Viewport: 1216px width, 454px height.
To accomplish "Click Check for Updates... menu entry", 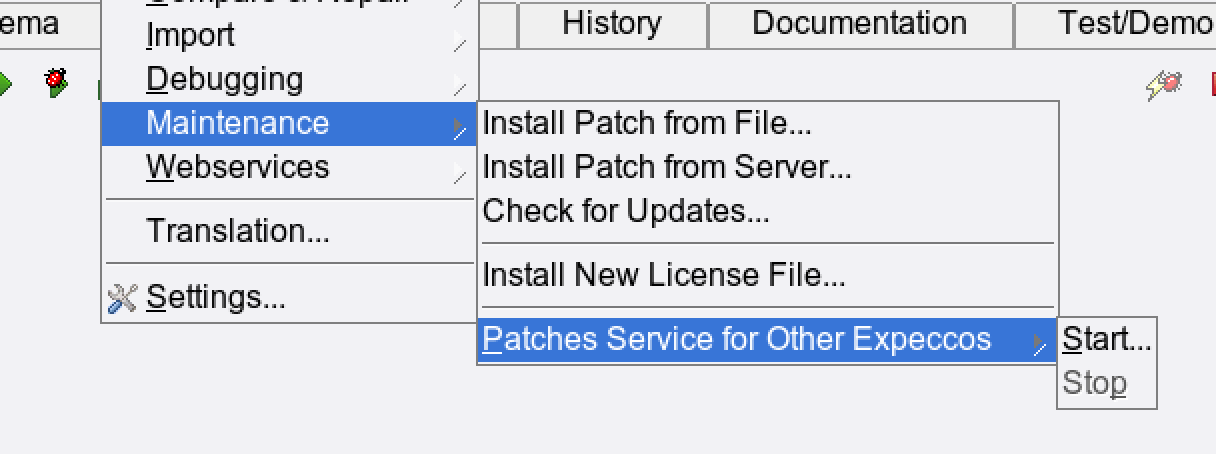I will 626,211.
